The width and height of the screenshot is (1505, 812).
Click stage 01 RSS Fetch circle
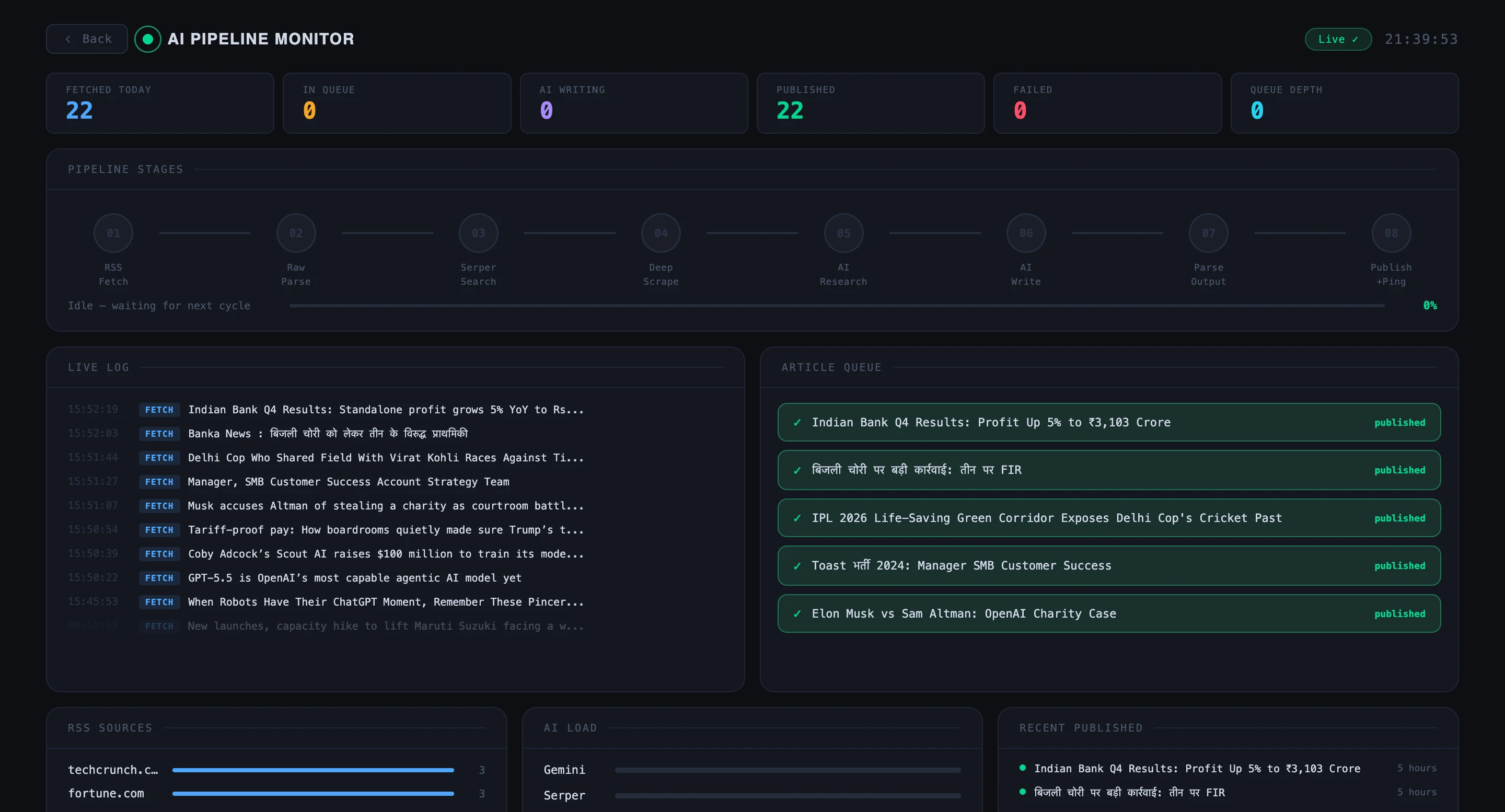point(113,233)
